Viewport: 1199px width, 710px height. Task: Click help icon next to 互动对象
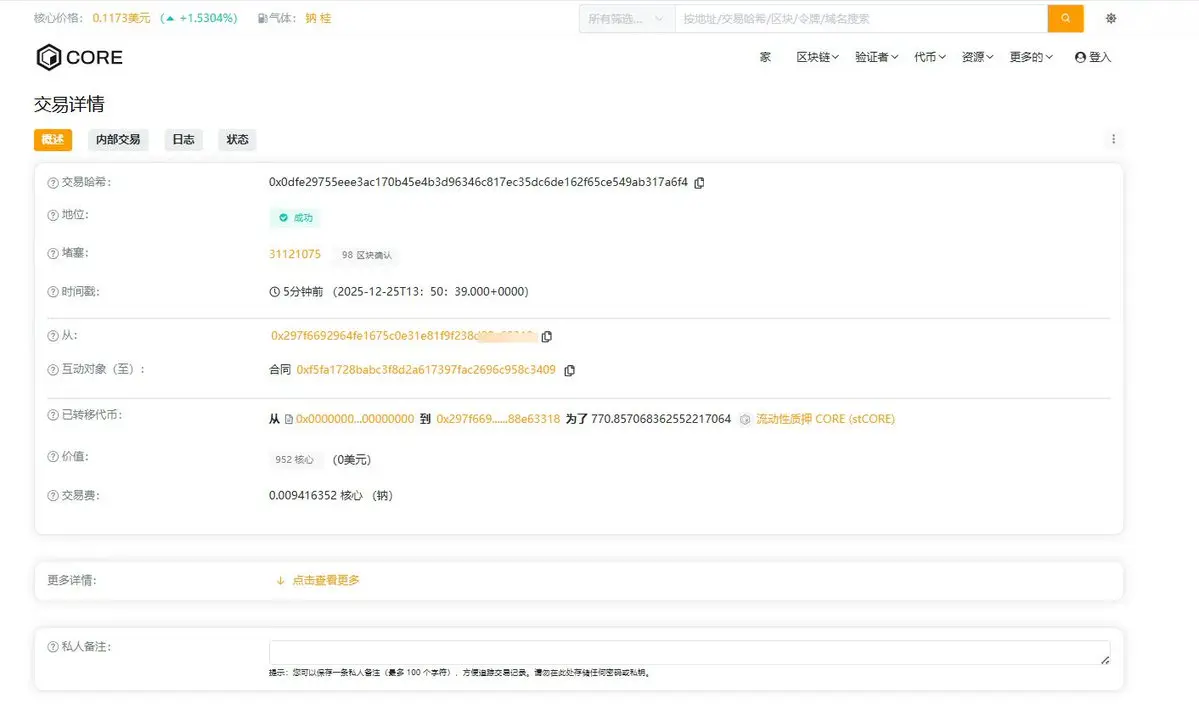coord(53,370)
